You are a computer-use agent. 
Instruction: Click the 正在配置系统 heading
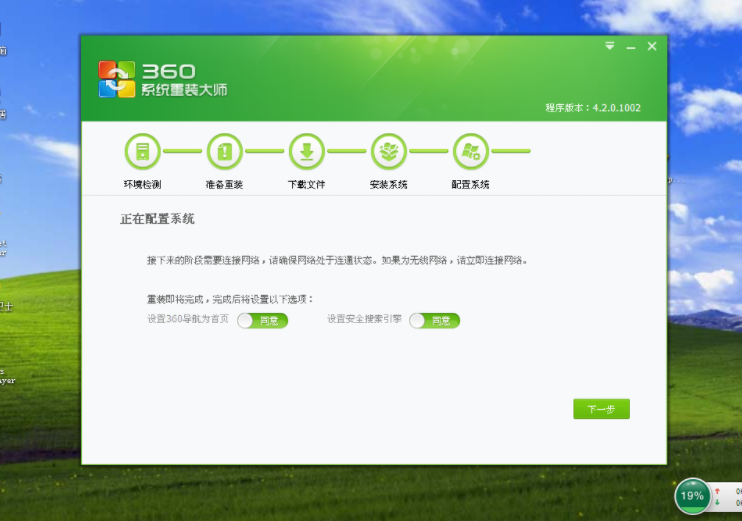(x=157, y=219)
